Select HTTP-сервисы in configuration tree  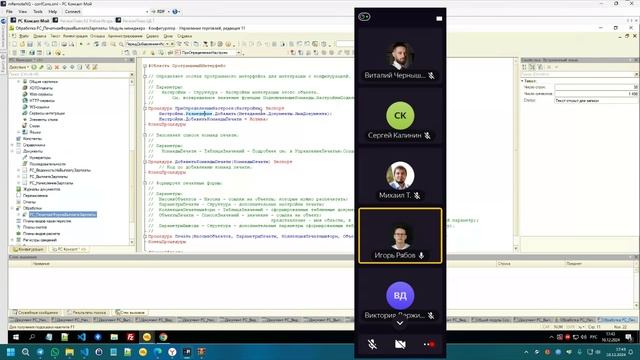pos(42,100)
